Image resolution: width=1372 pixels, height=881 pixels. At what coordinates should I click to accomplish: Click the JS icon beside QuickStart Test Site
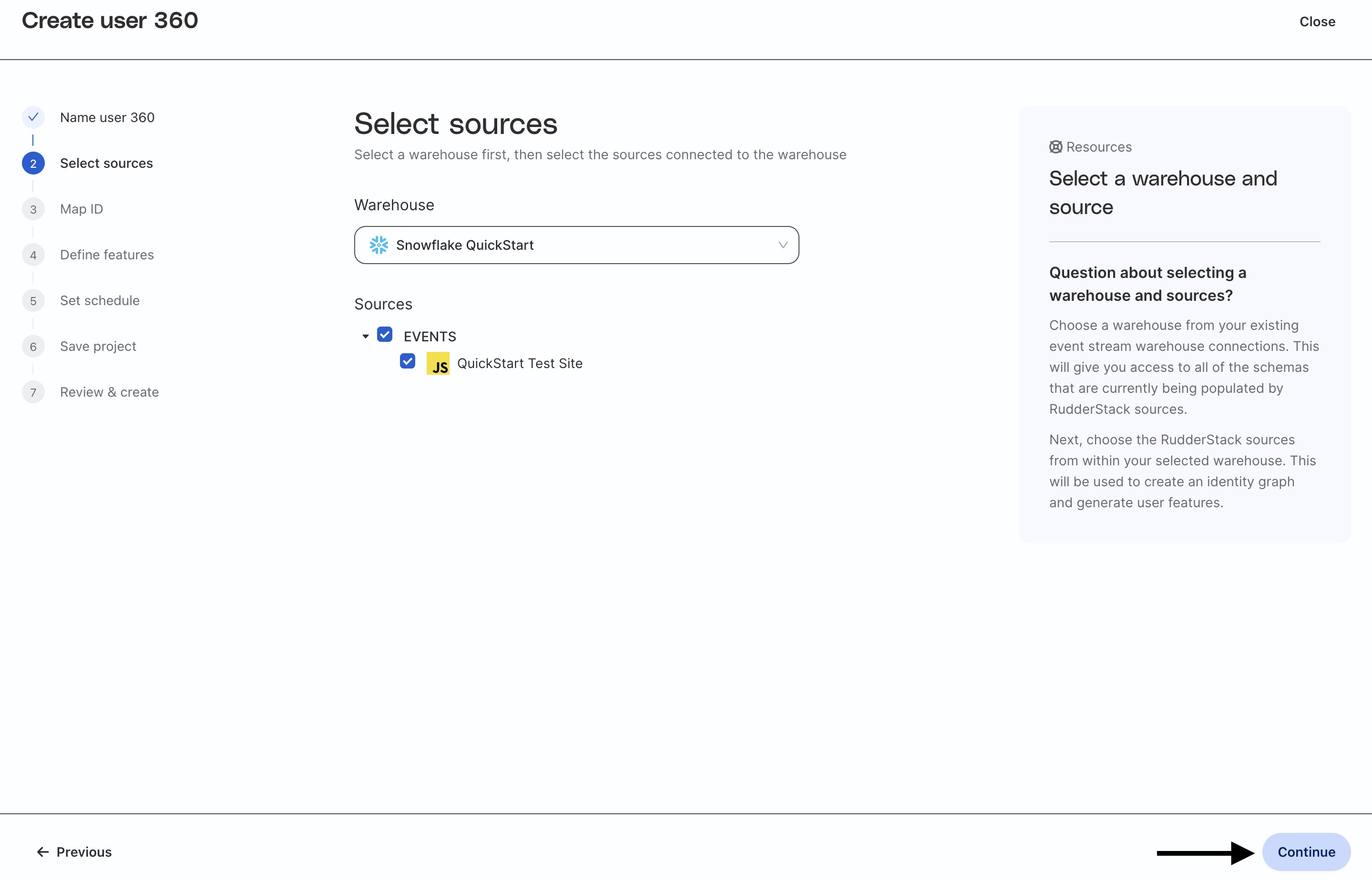tap(438, 363)
